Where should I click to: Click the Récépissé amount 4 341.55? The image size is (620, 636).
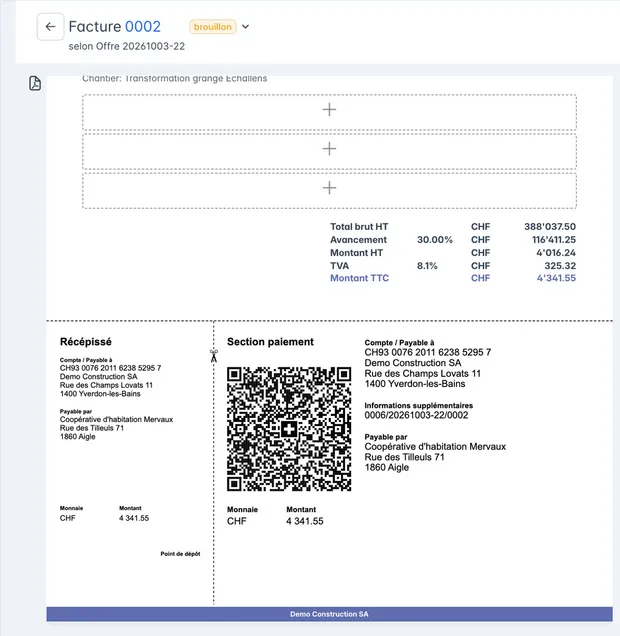134,518
